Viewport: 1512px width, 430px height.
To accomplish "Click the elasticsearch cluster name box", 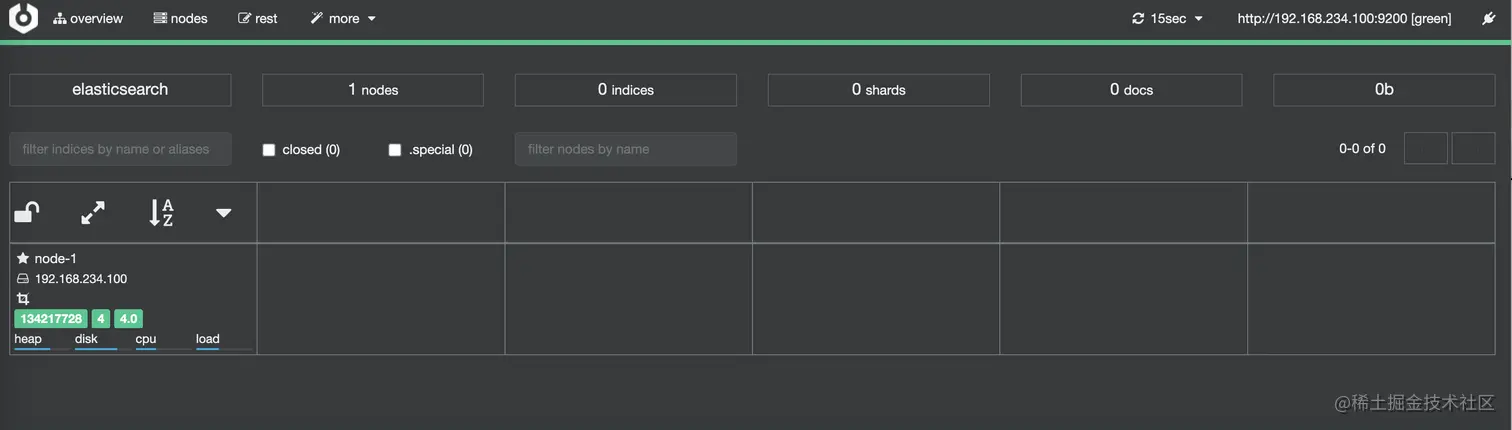I will tap(120, 90).
